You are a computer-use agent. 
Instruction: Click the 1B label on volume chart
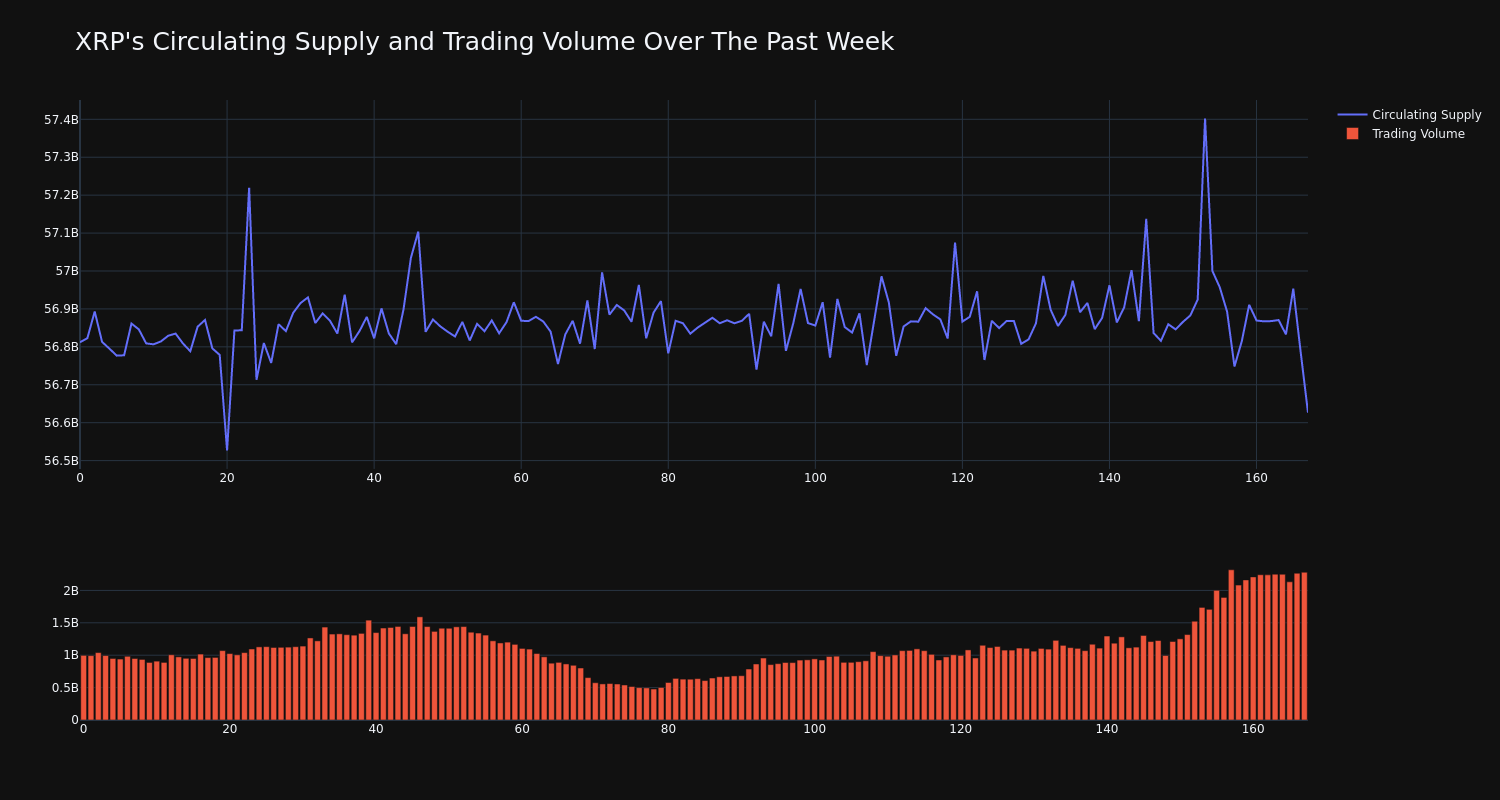(70, 655)
